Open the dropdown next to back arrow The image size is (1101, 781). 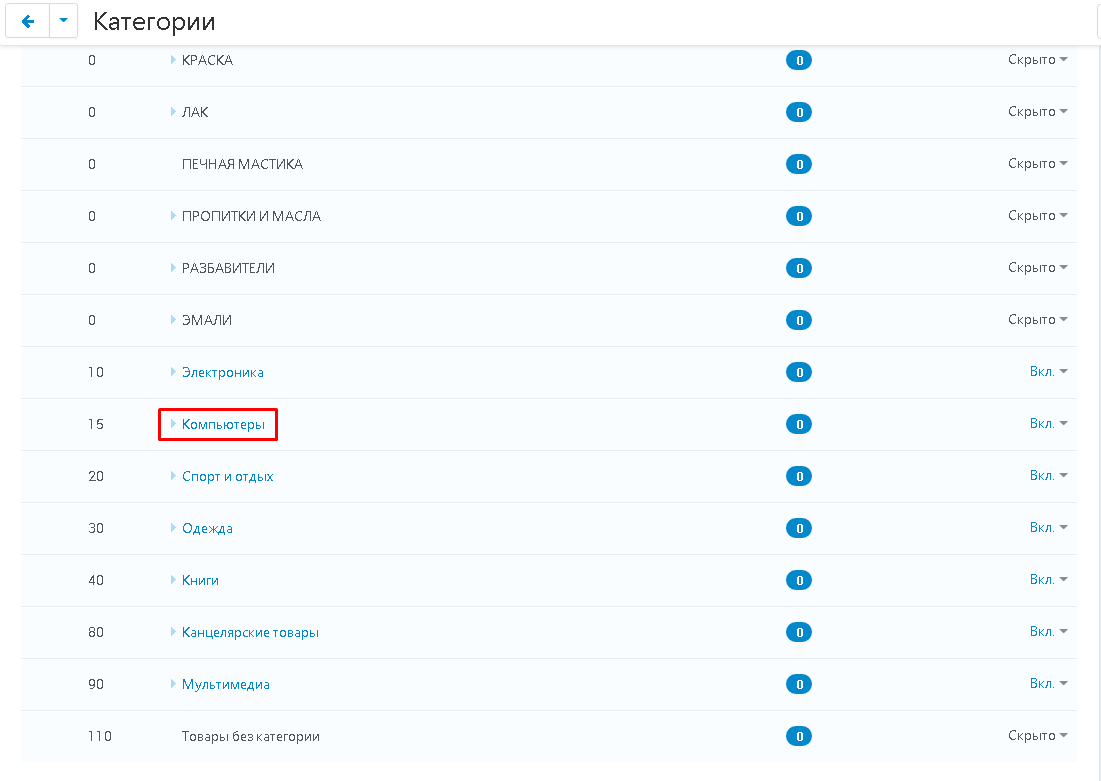63,21
